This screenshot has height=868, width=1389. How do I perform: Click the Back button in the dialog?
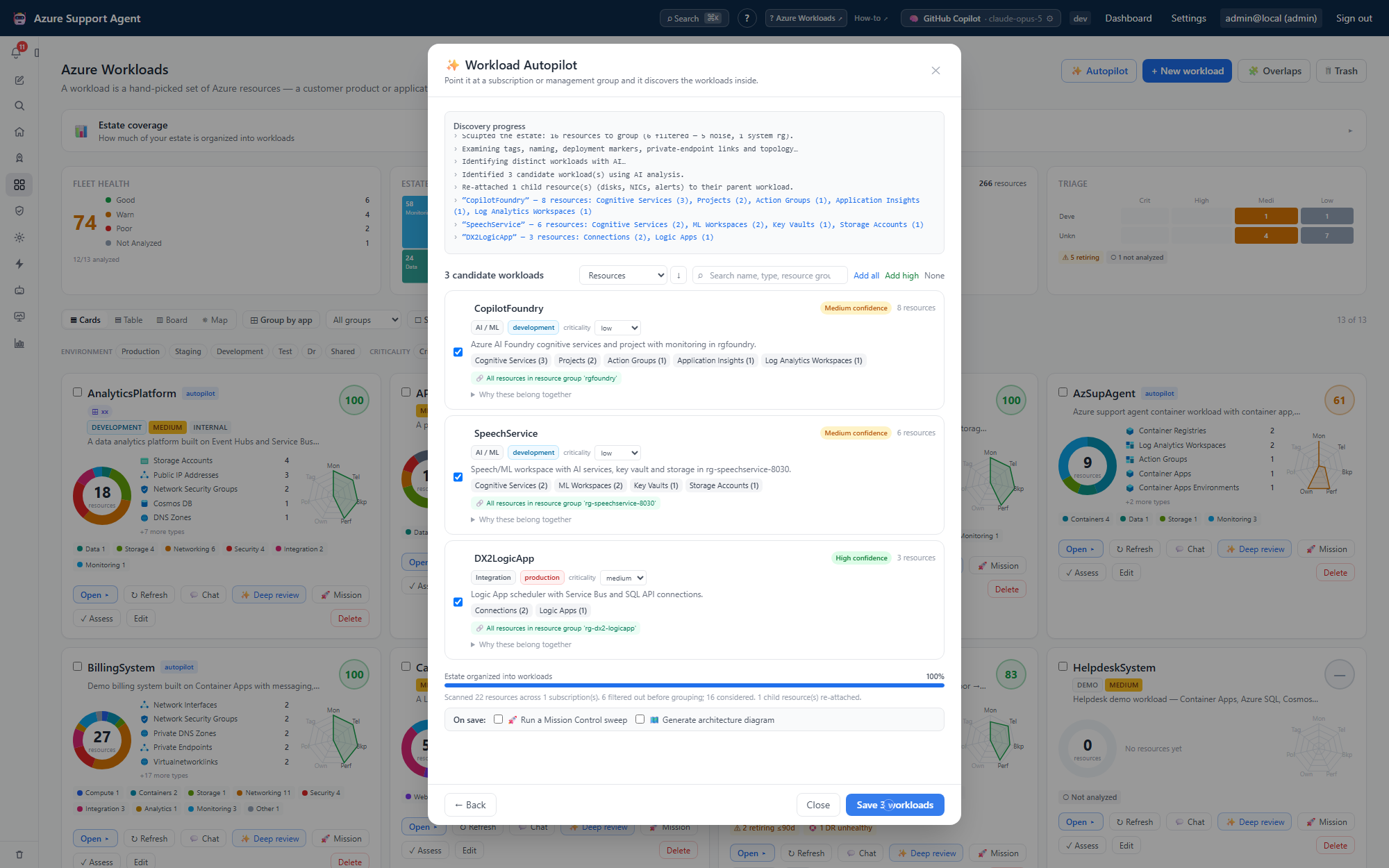(x=470, y=805)
